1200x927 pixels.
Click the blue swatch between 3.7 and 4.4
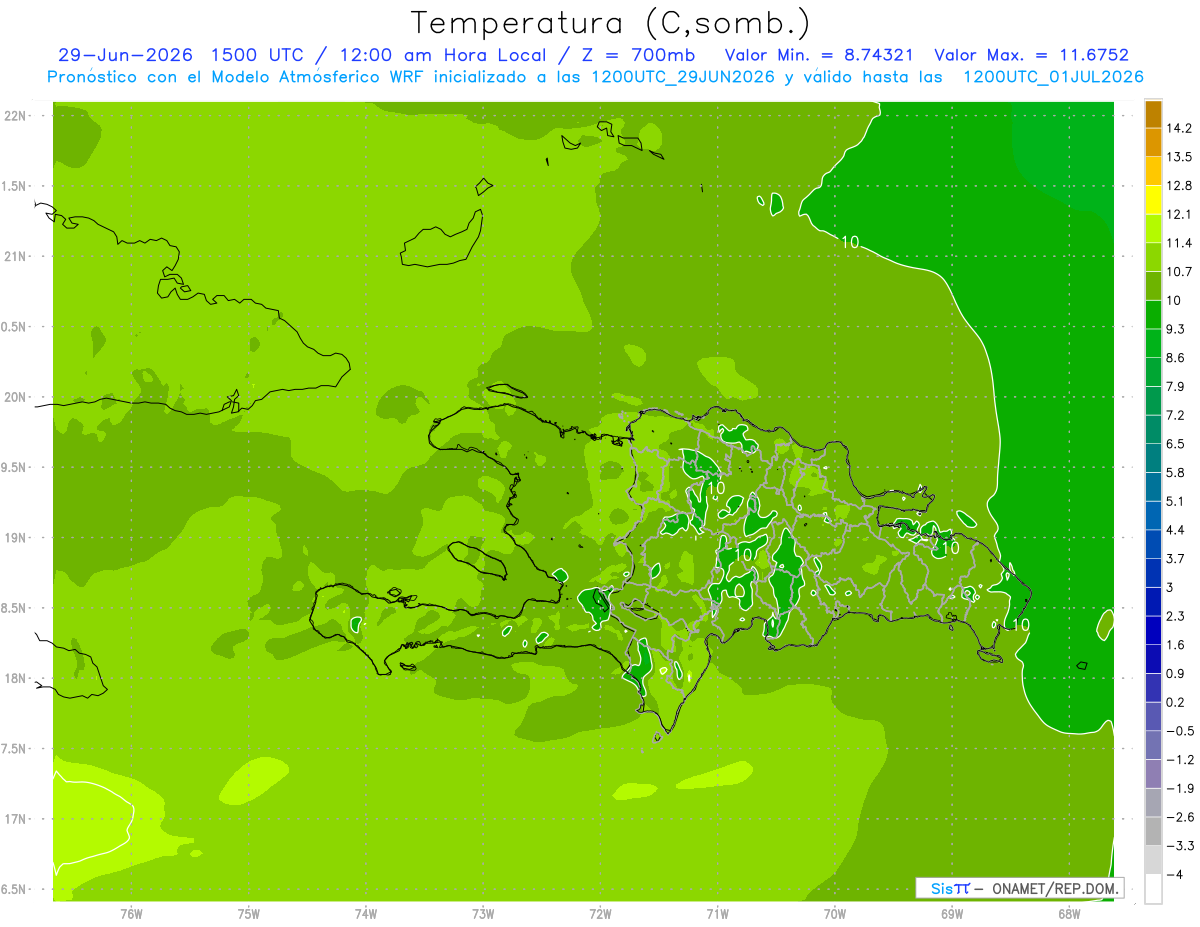pos(1153,544)
